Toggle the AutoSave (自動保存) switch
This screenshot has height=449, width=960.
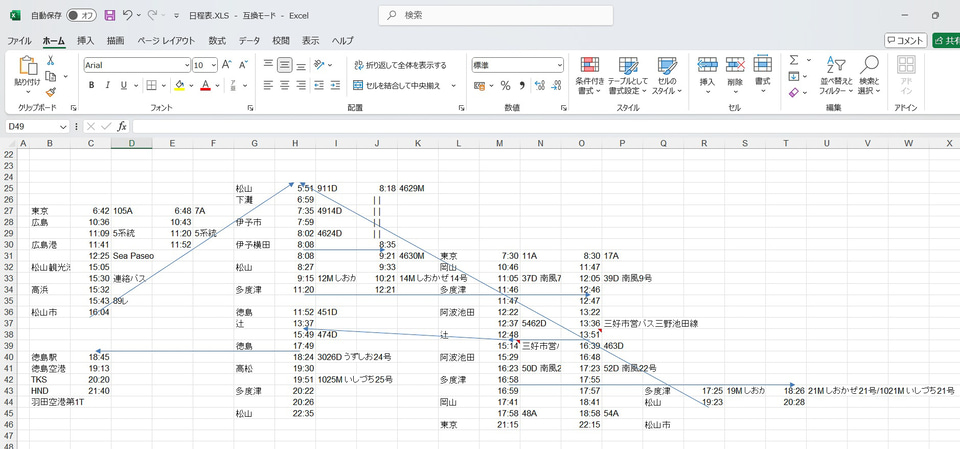(81, 15)
